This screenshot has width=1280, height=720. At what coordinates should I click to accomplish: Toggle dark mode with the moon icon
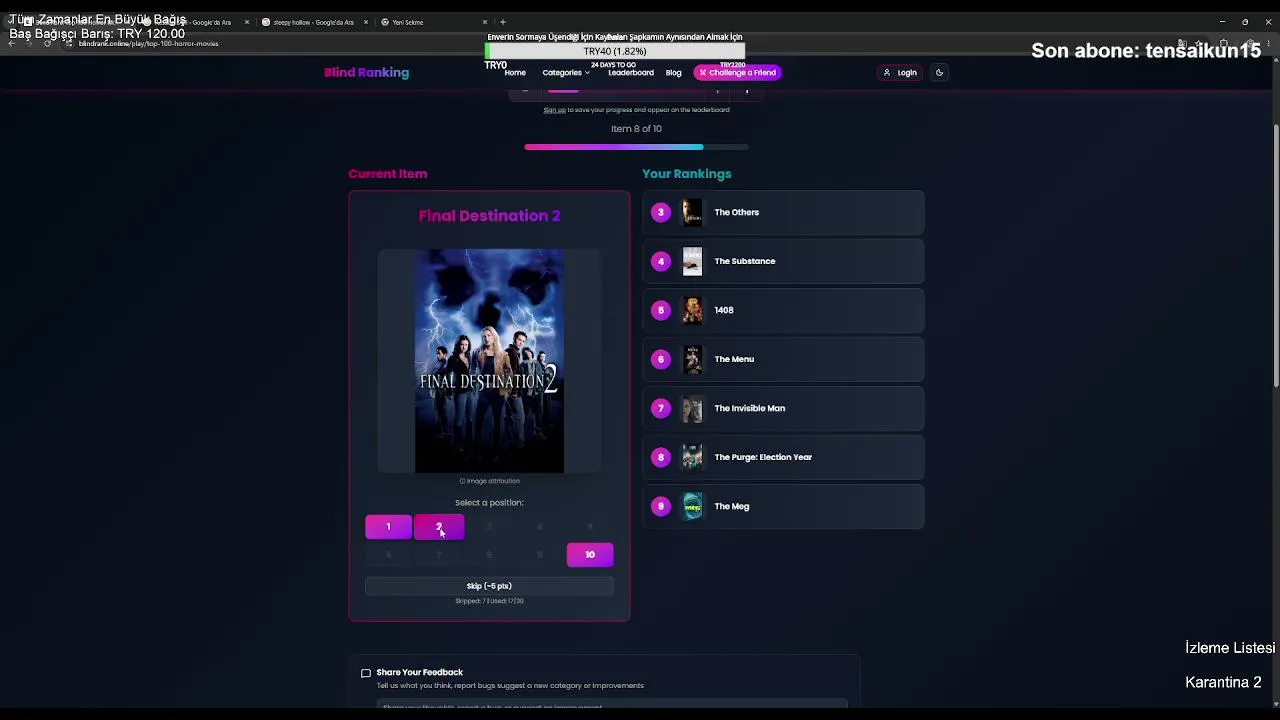tap(939, 72)
